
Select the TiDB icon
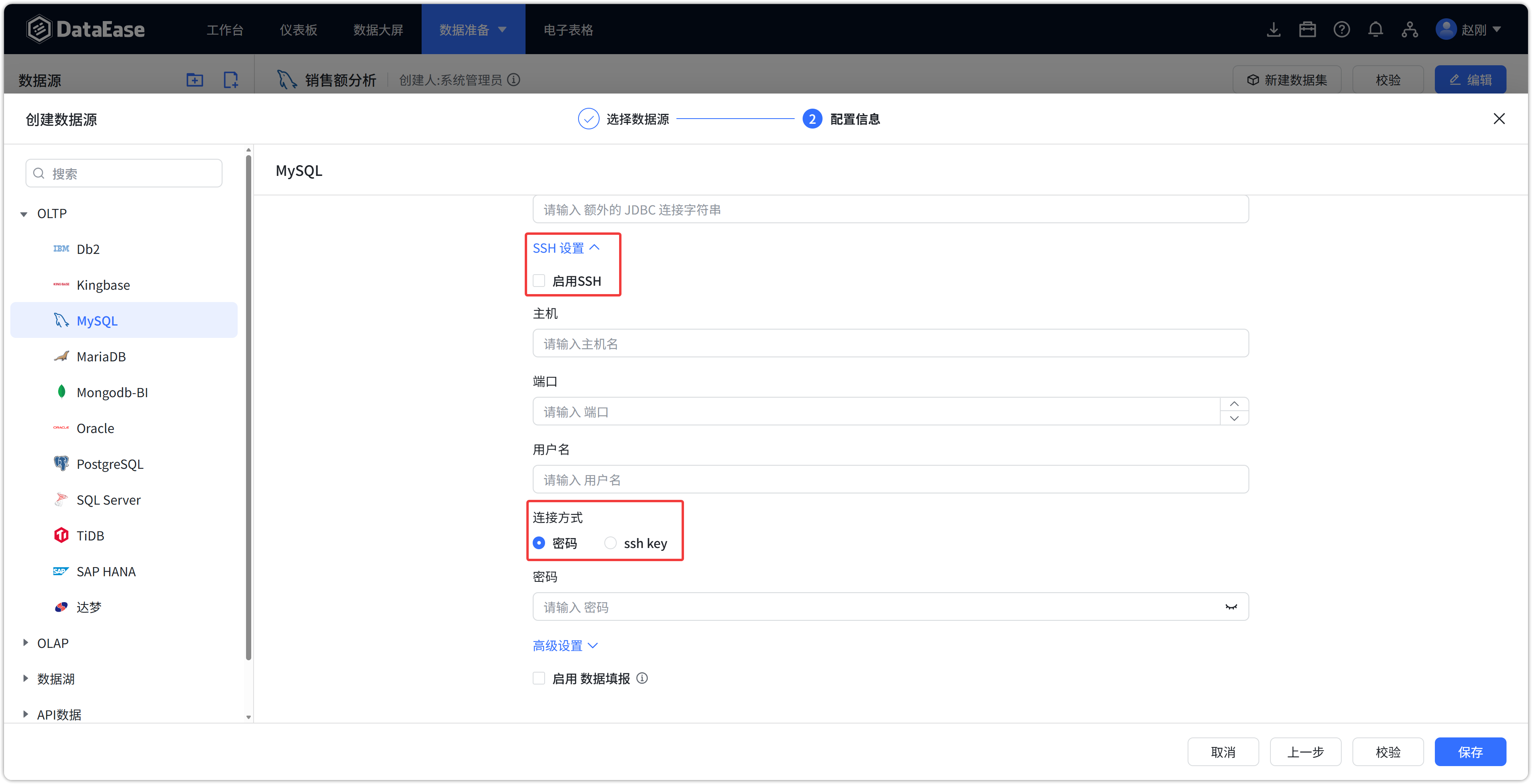point(61,535)
